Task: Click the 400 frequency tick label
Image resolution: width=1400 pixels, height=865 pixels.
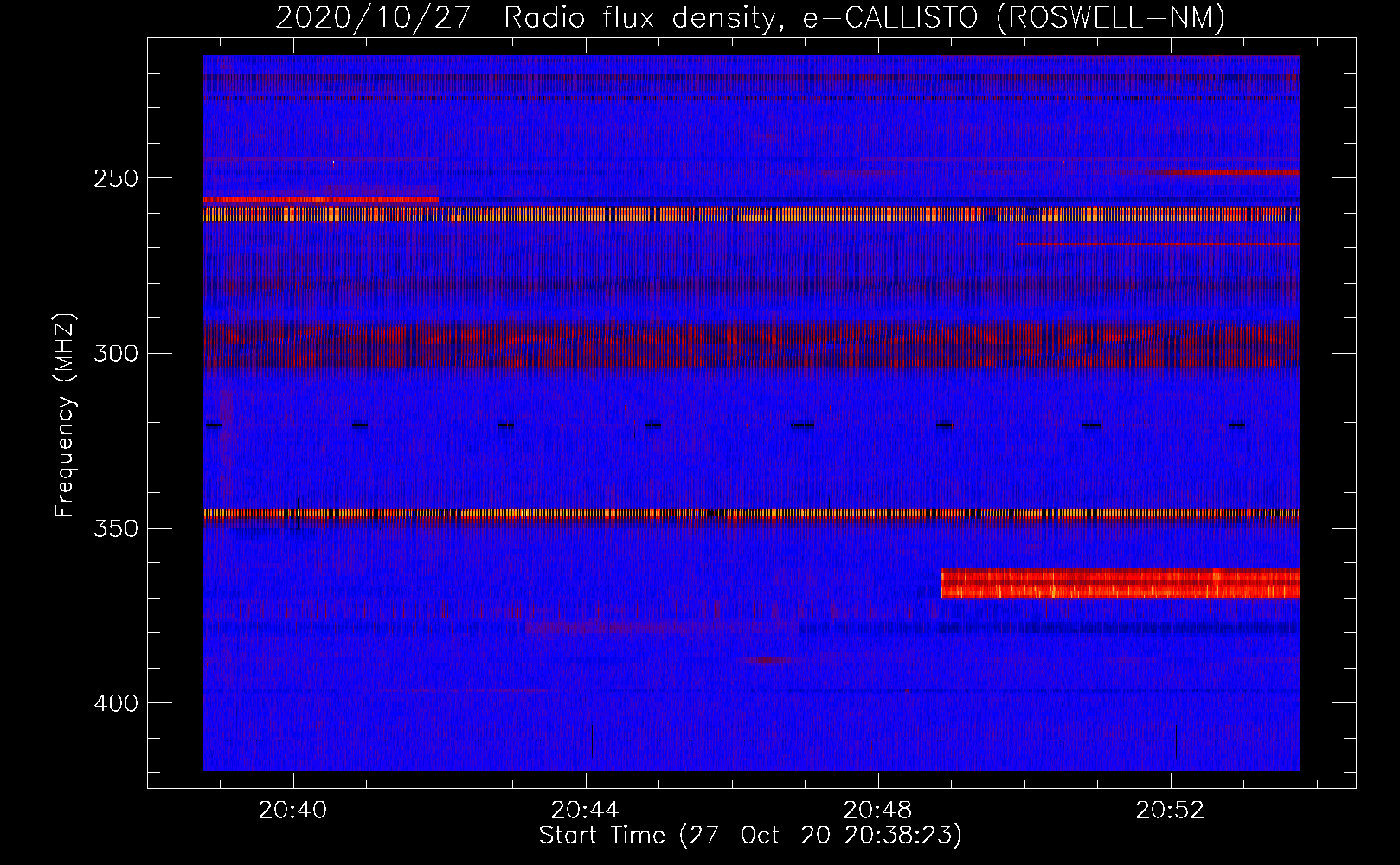Action: (x=116, y=703)
